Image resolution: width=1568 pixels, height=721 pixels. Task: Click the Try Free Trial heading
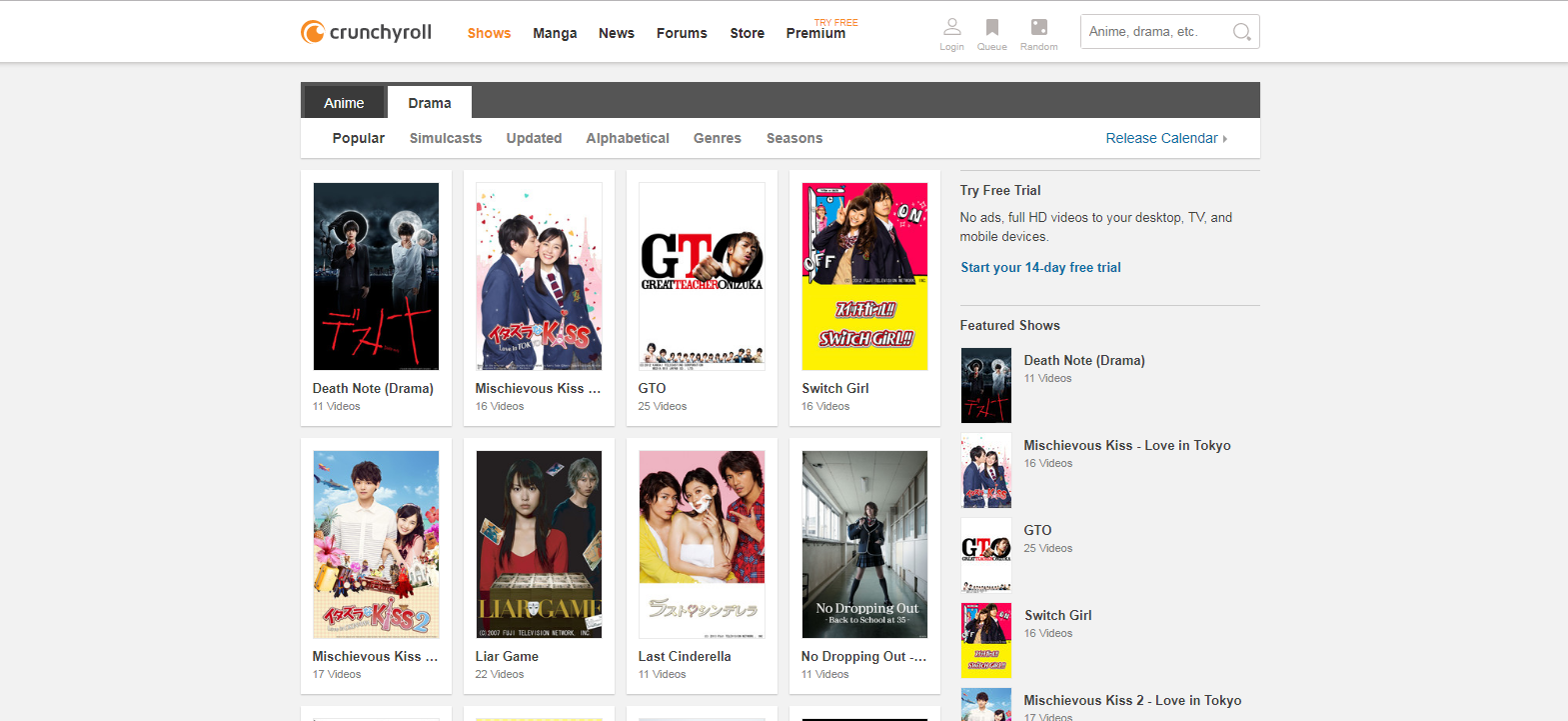[x=1000, y=190]
